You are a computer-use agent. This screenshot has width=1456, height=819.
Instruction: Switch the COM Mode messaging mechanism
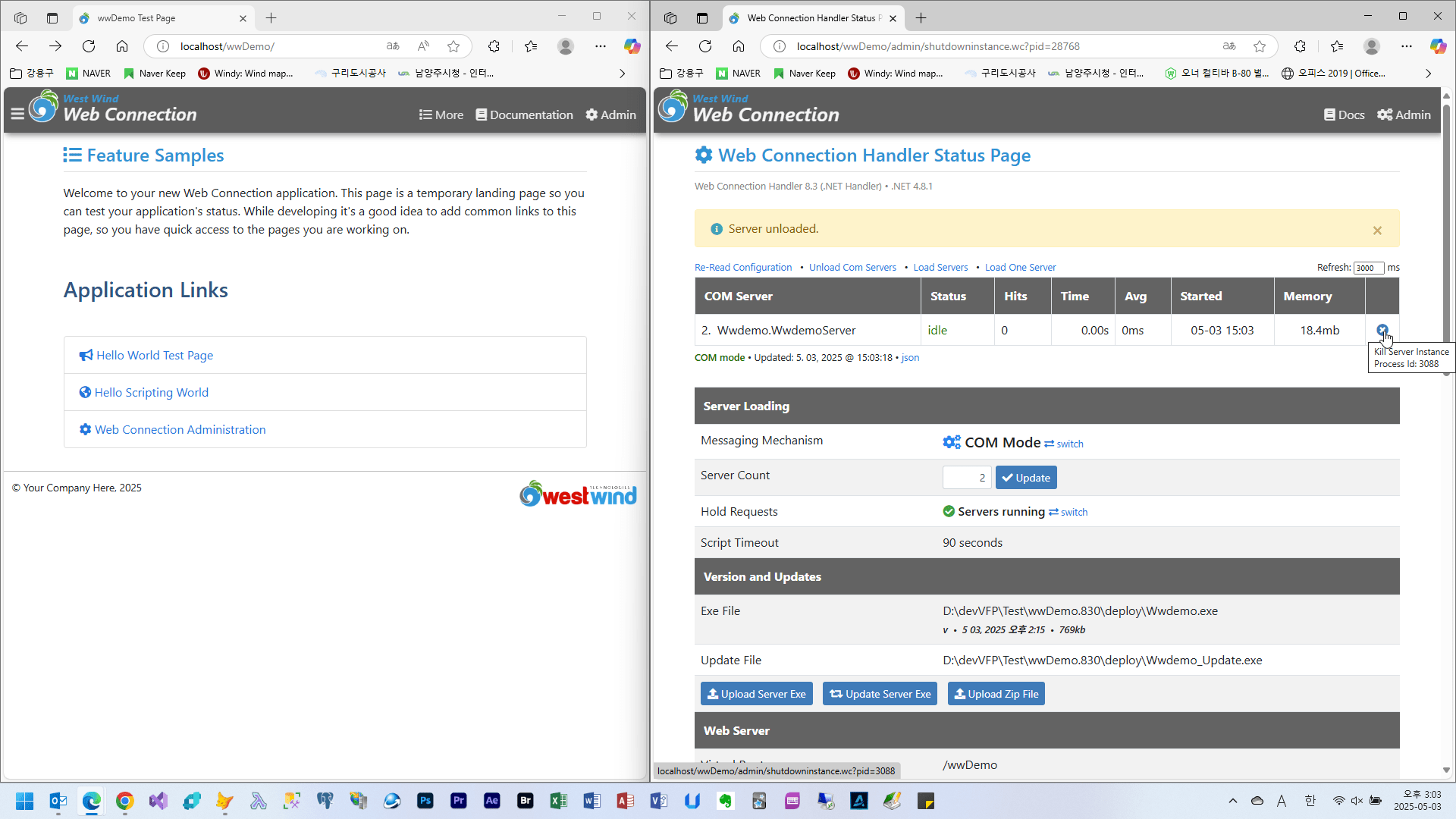[1064, 444]
